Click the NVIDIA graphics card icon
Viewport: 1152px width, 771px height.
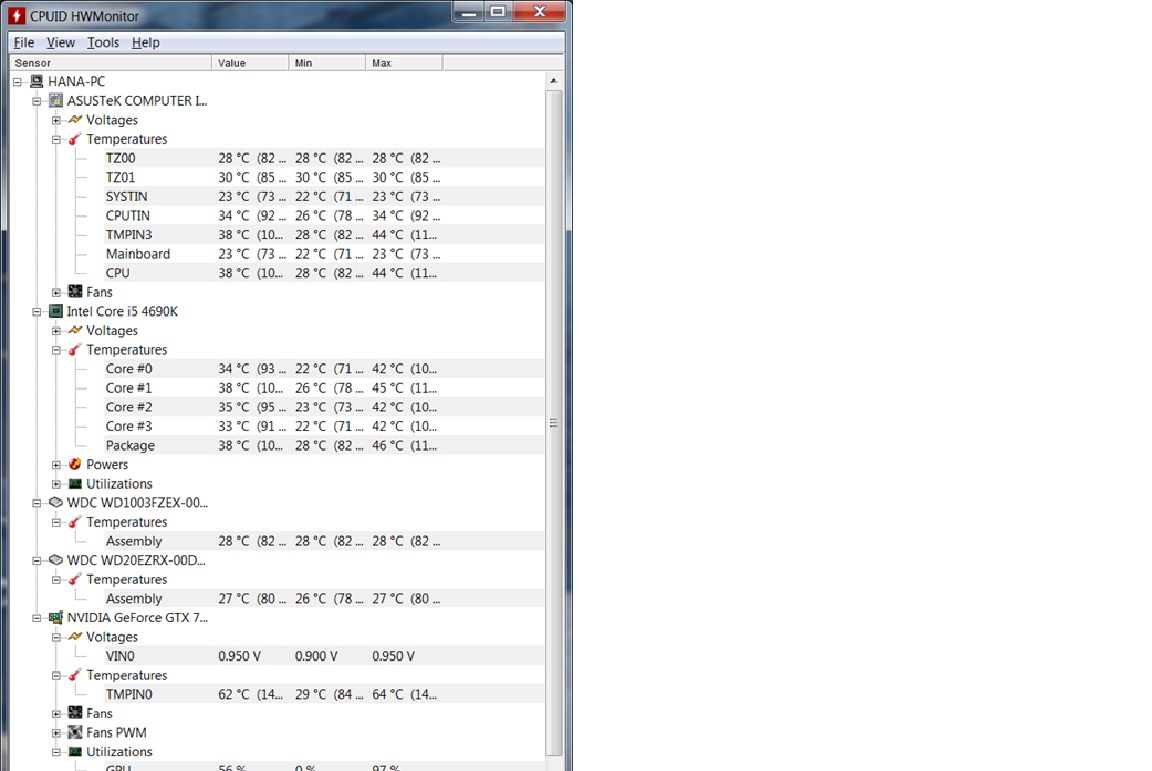56,617
